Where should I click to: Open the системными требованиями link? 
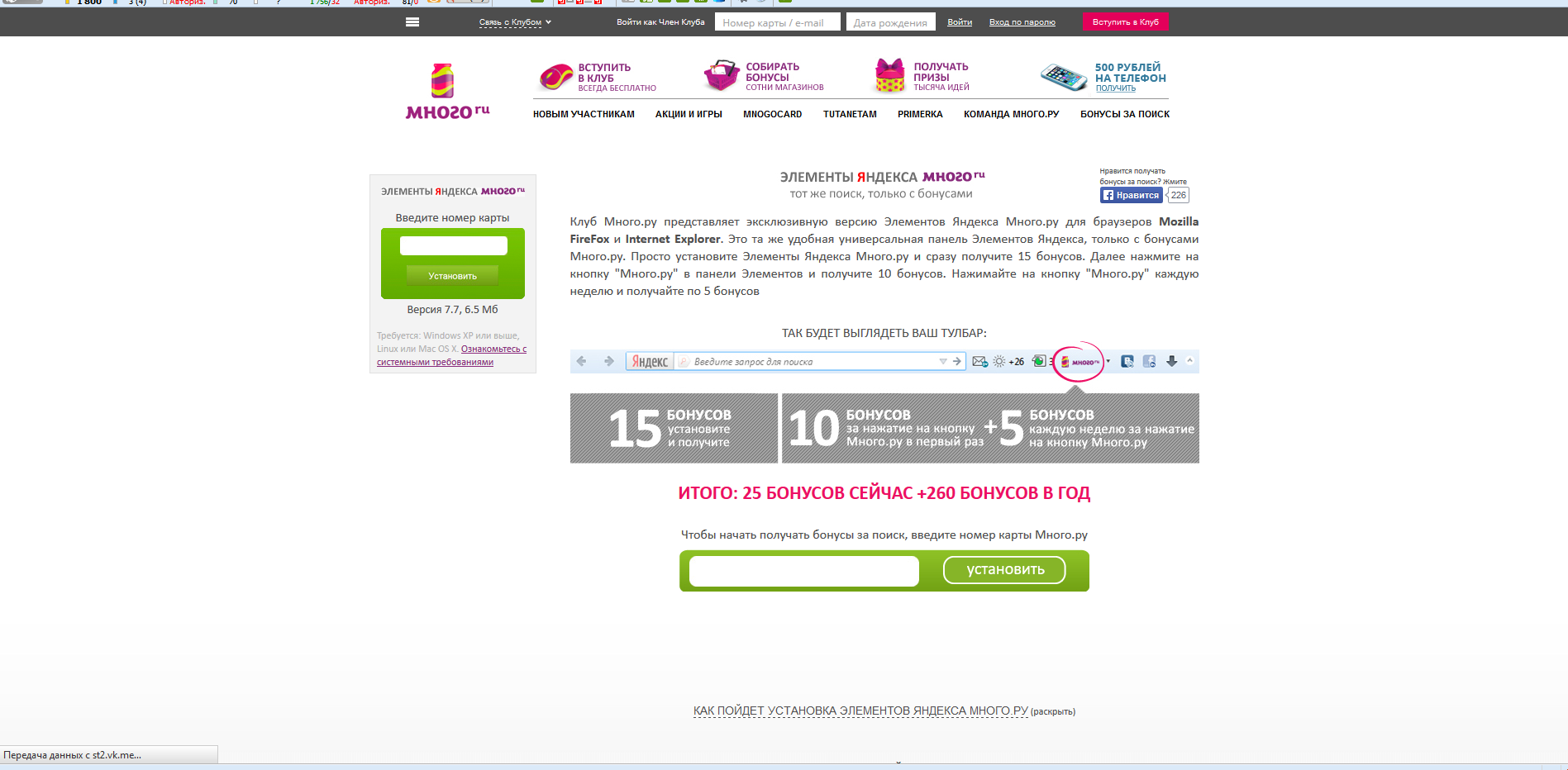(x=435, y=362)
